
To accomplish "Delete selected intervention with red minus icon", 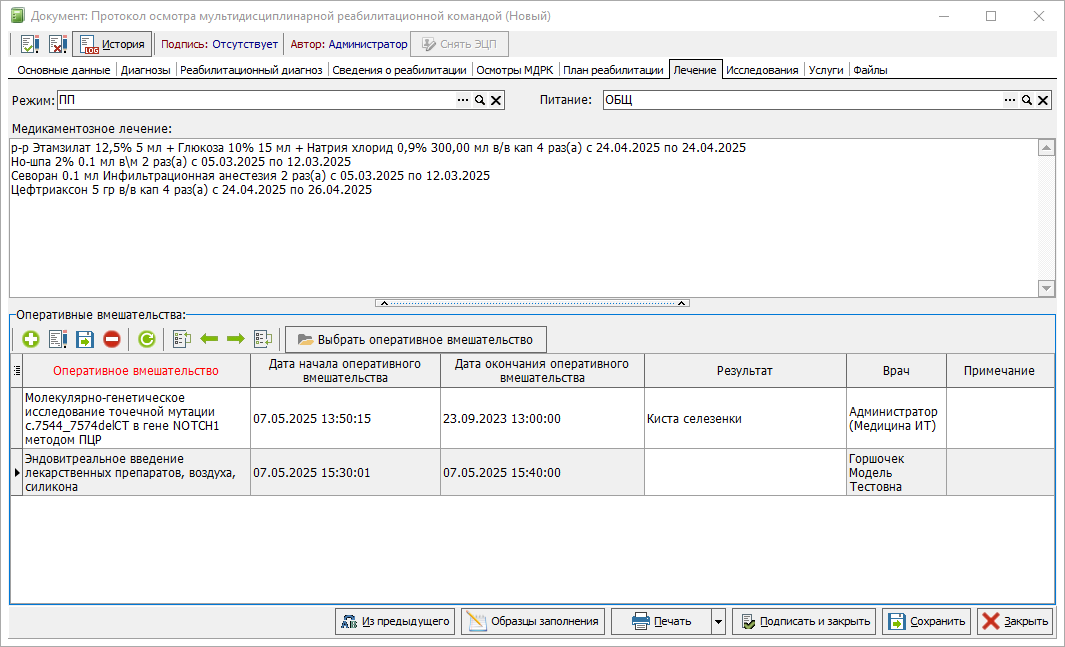I will [112, 339].
